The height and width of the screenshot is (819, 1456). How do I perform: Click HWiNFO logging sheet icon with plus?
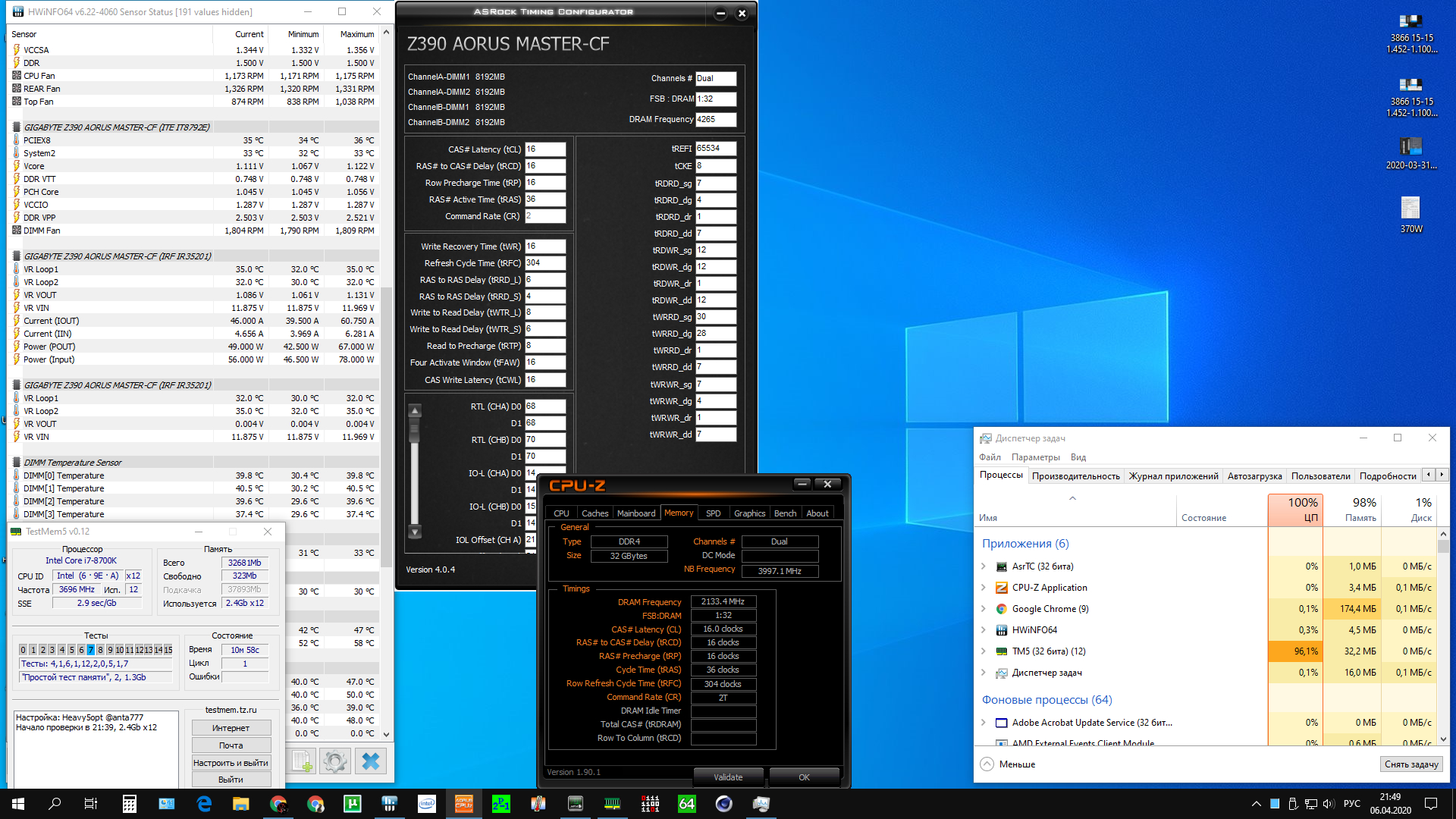(303, 761)
